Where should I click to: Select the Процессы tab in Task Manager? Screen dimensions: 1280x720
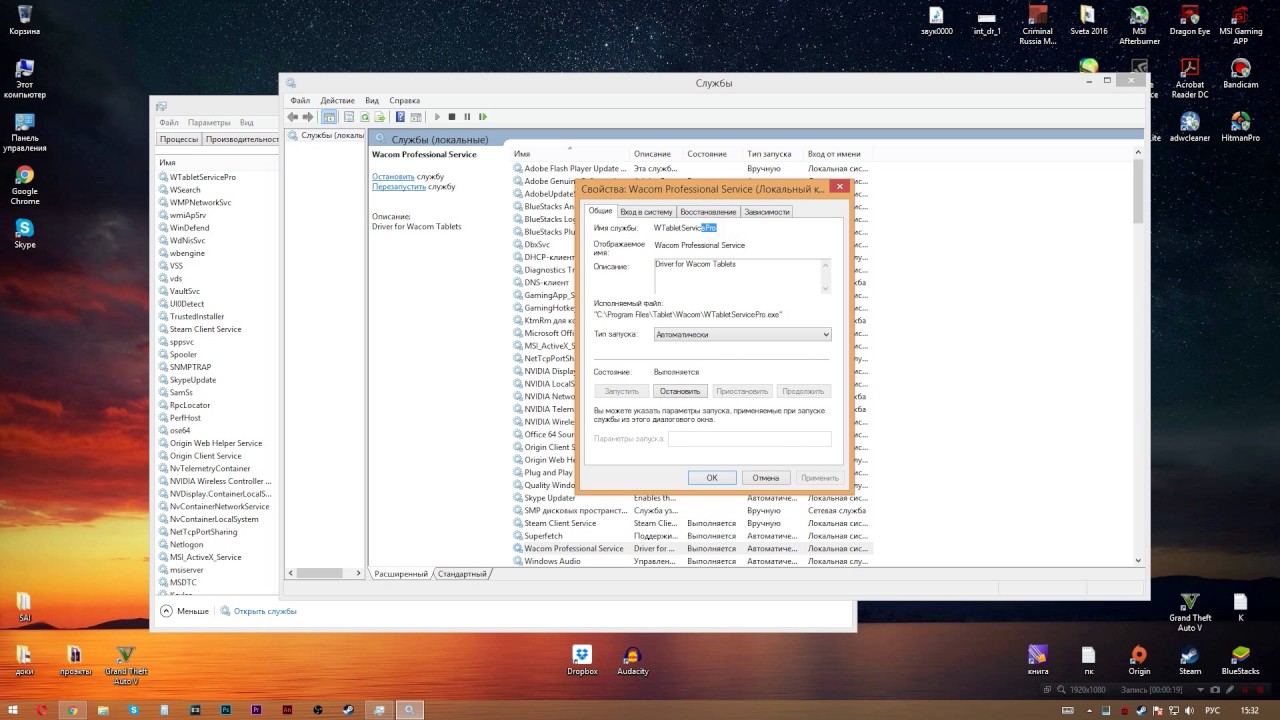click(x=179, y=140)
